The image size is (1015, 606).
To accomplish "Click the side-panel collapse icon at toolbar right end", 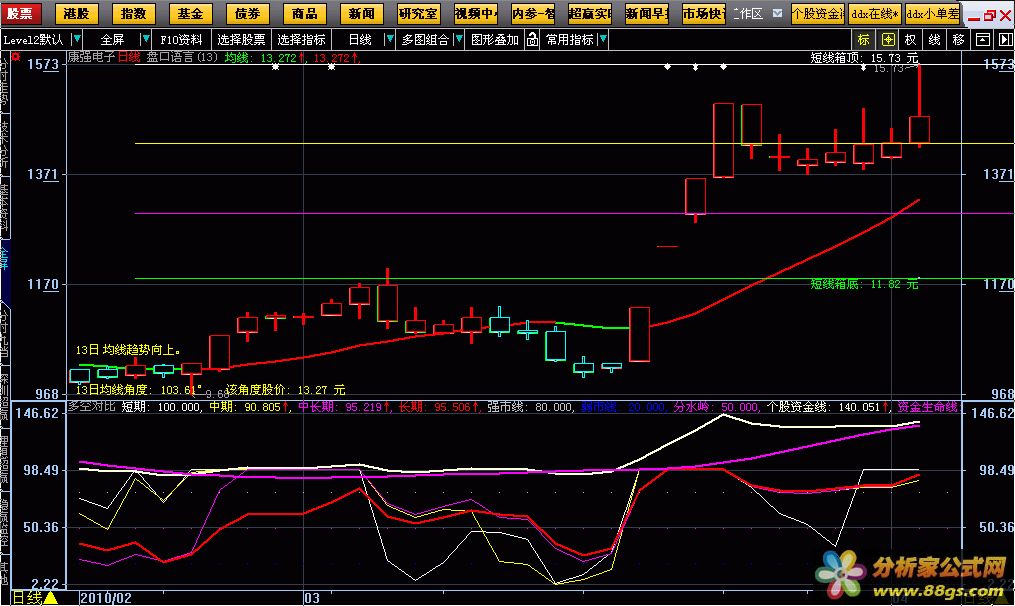I will tap(1005, 39).
